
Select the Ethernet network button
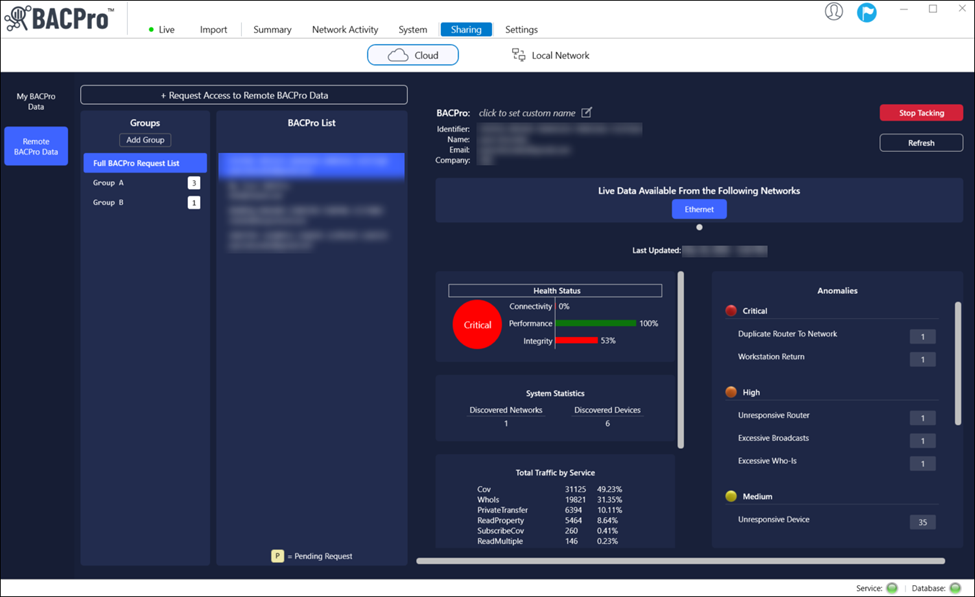click(x=699, y=209)
